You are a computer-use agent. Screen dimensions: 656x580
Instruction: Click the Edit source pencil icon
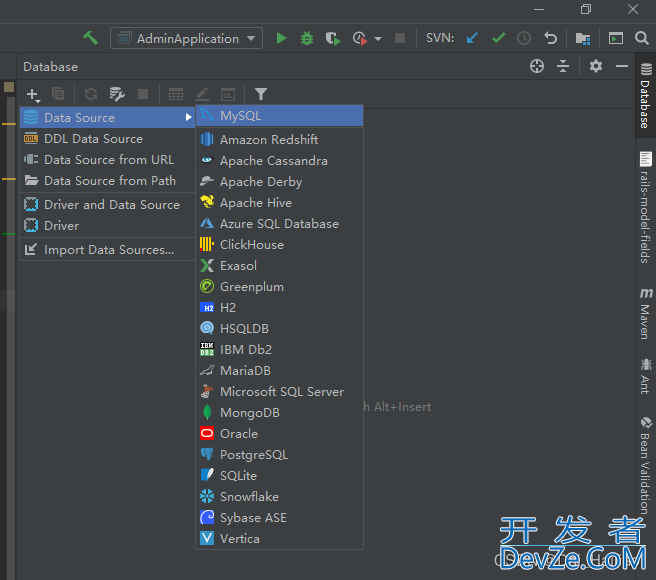click(202, 94)
